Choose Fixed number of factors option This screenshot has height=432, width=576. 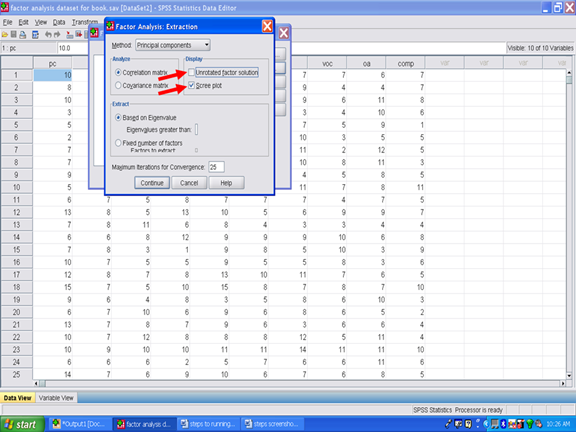(118, 143)
